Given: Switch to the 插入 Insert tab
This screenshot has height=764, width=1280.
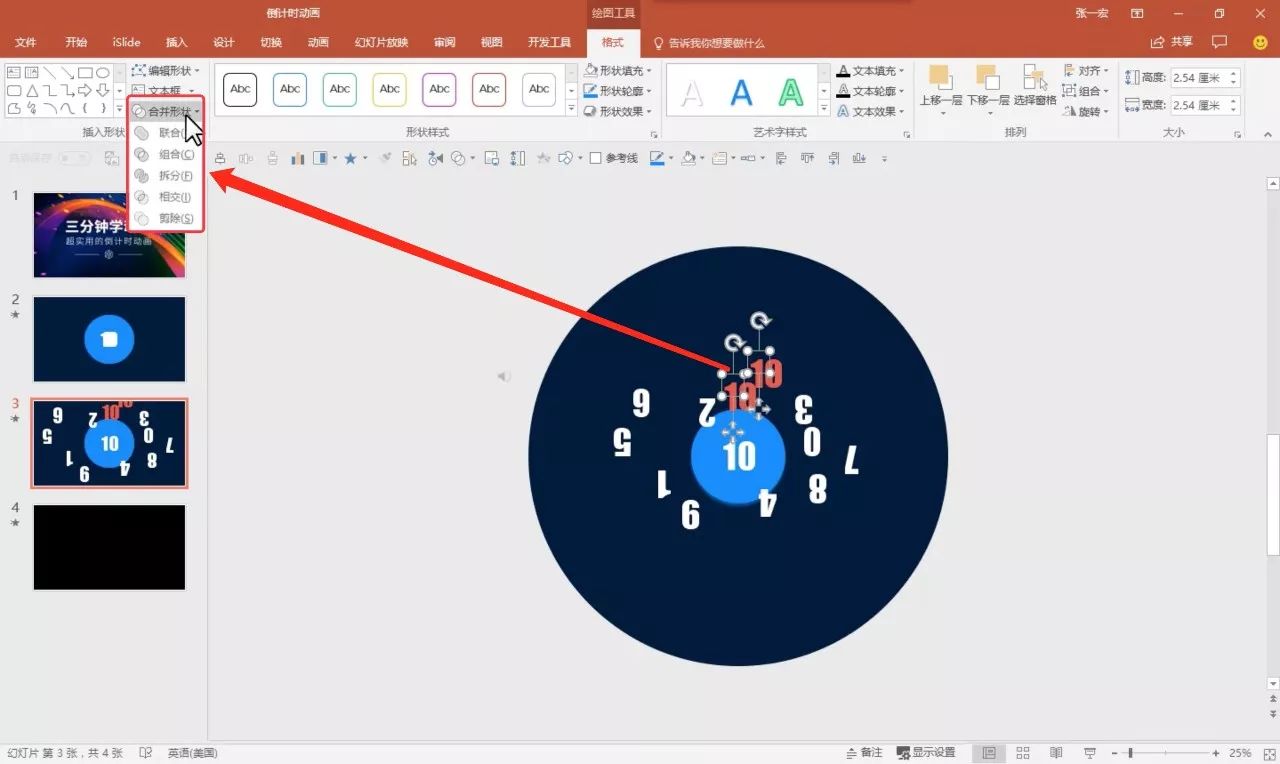Looking at the screenshot, I should click(176, 43).
